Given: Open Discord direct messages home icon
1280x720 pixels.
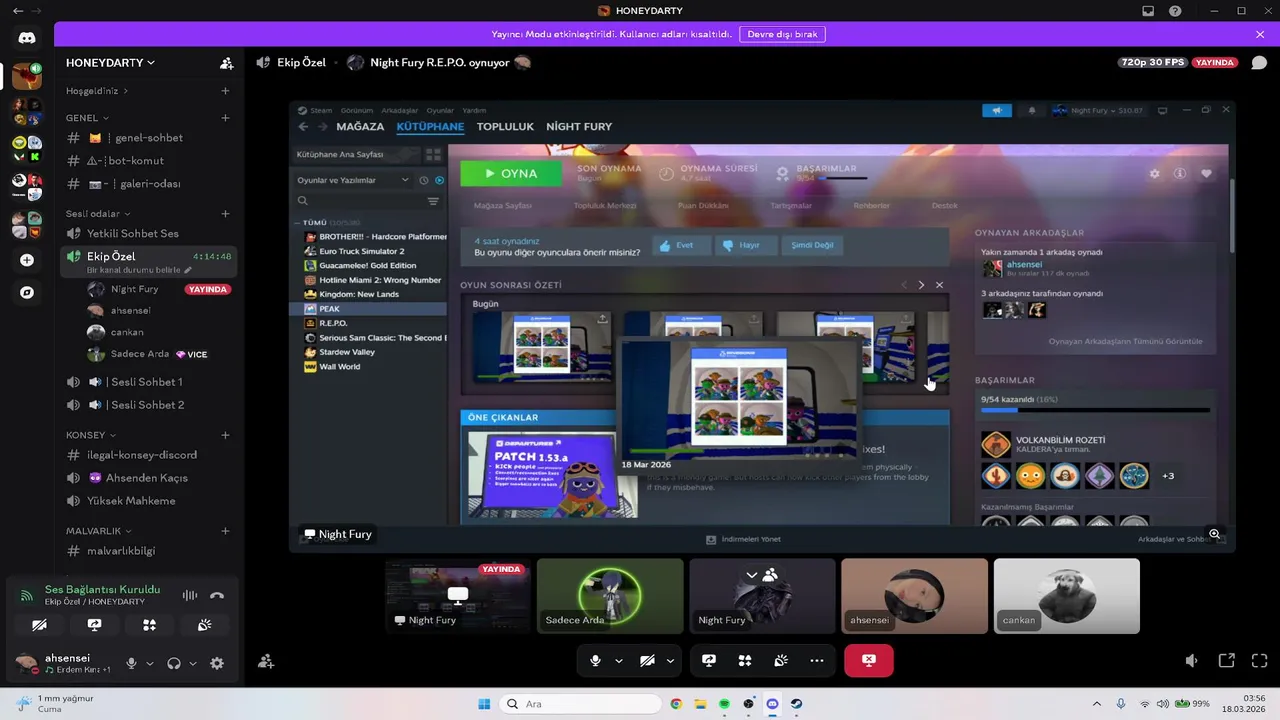Looking at the screenshot, I should (27, 38).
